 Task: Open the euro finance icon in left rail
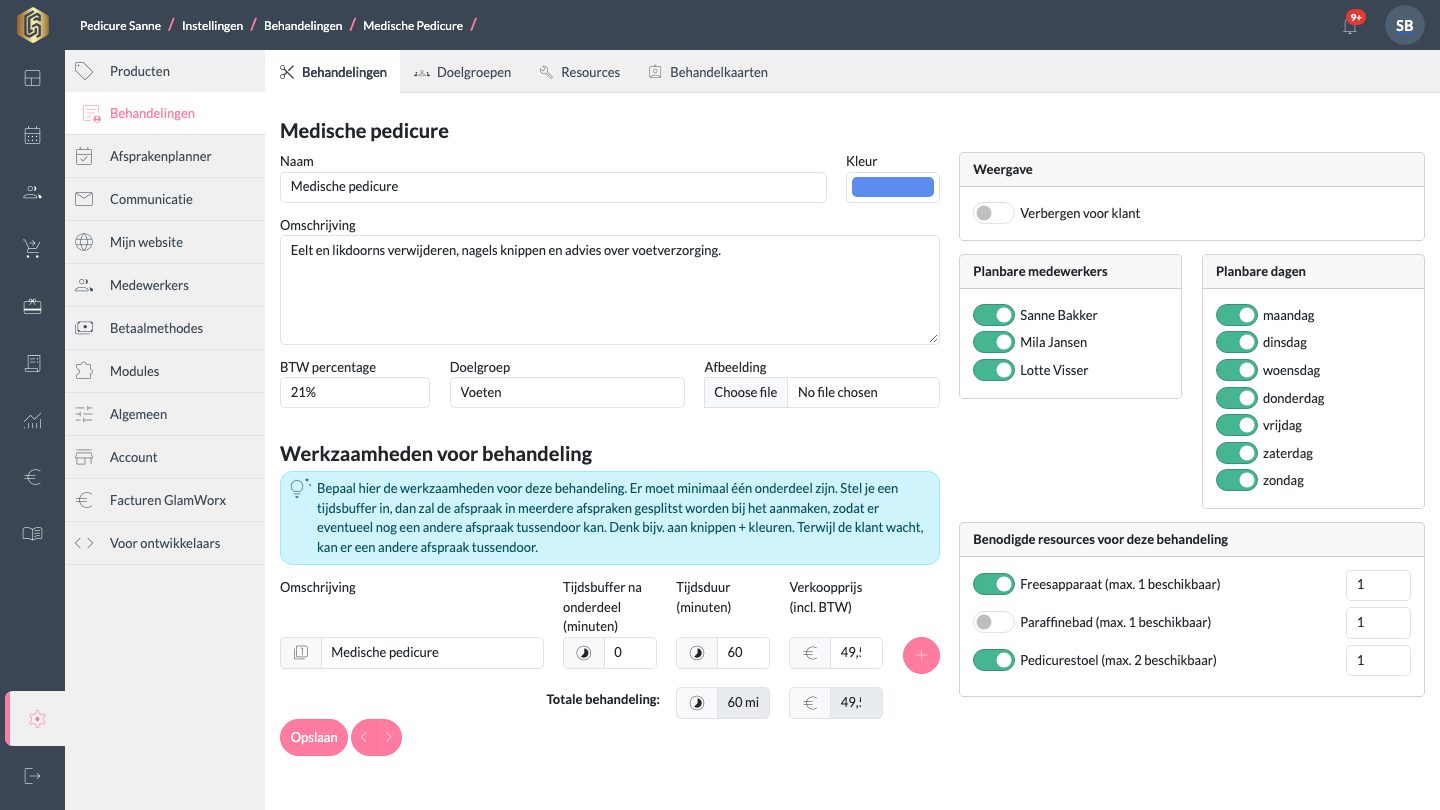click(32, 478)
